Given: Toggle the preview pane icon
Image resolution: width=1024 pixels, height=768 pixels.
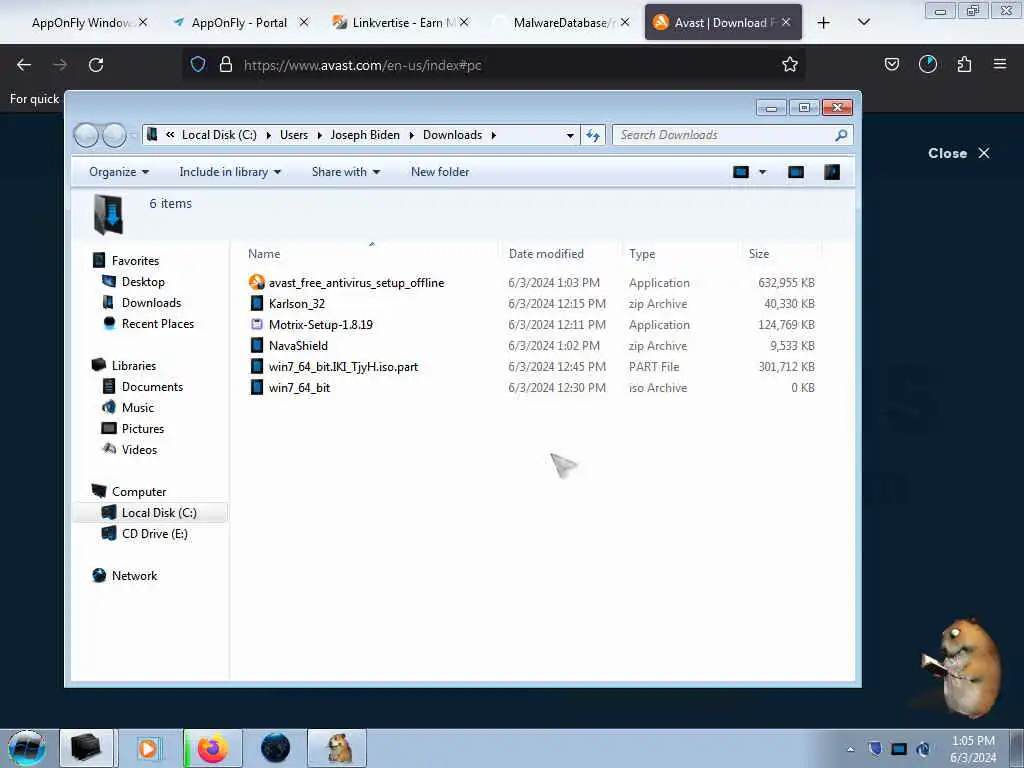Looking at the screenshot, I should [x=795, y=172].
